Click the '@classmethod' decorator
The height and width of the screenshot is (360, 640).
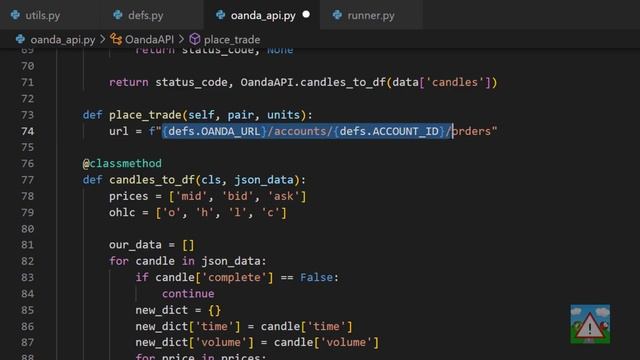[x=122, y=164]
